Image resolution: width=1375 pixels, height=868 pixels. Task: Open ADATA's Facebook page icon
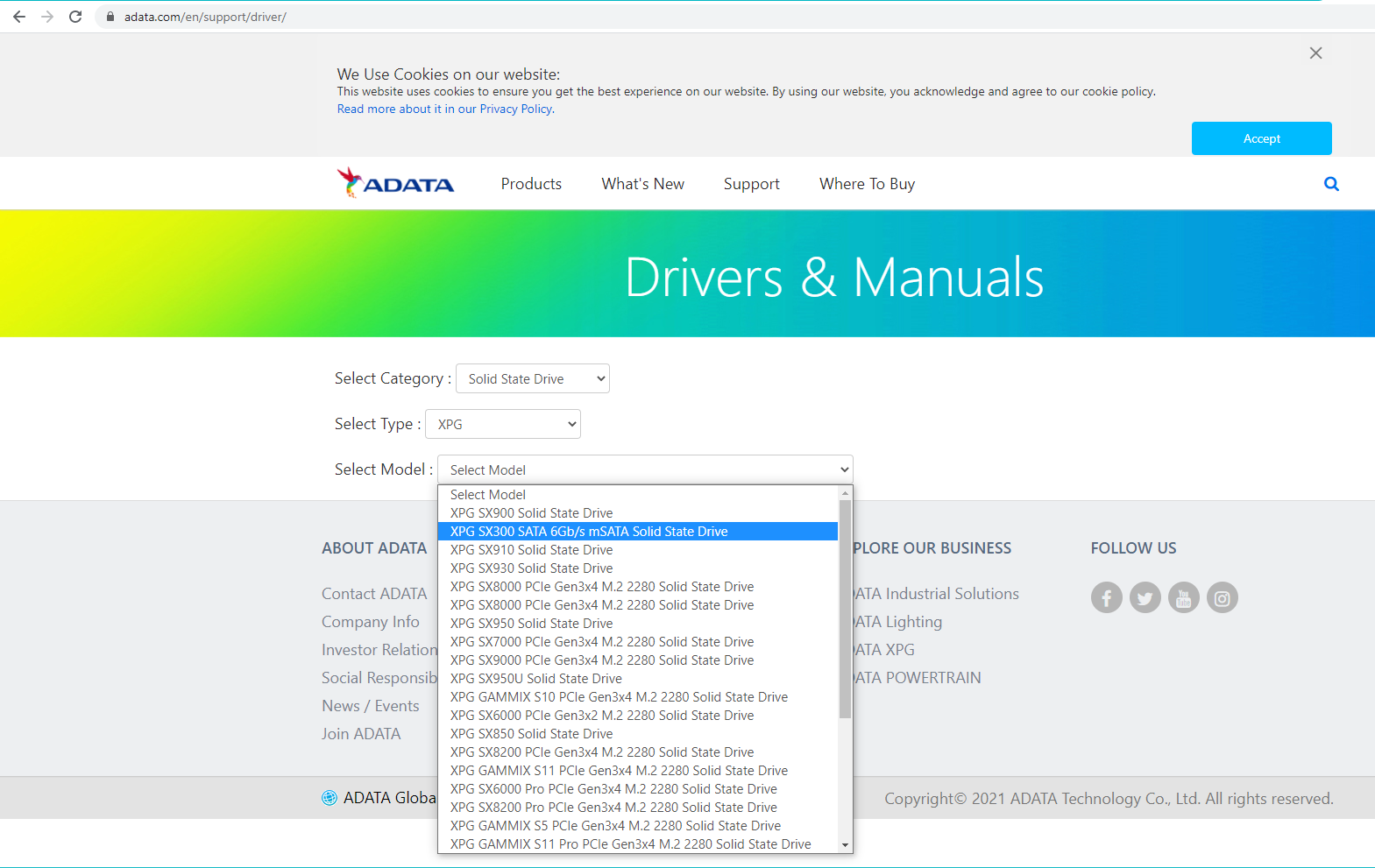(1107, 597)
